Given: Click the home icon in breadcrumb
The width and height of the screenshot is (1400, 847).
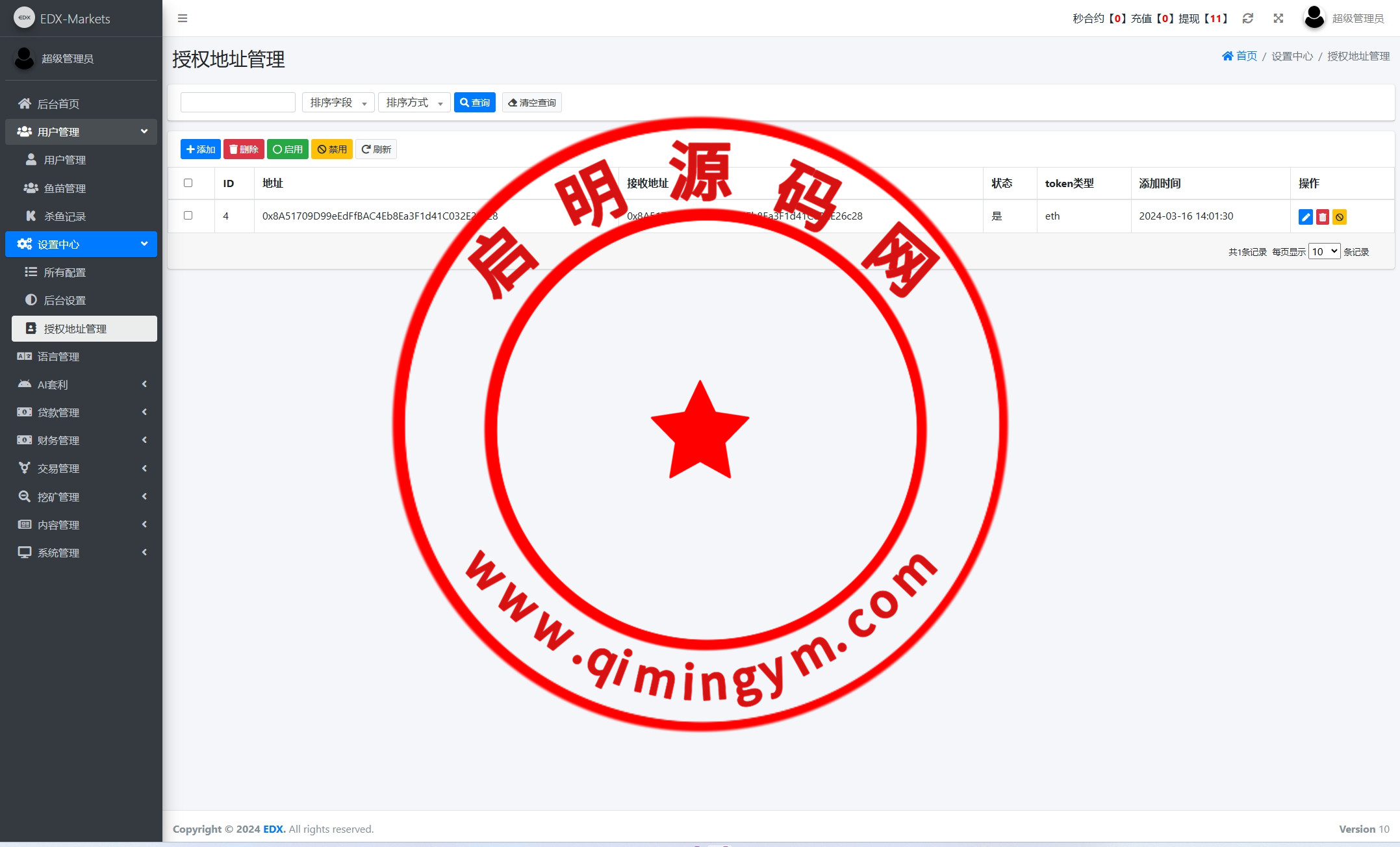Looking at the screenshot, I should coord(1227,56).
